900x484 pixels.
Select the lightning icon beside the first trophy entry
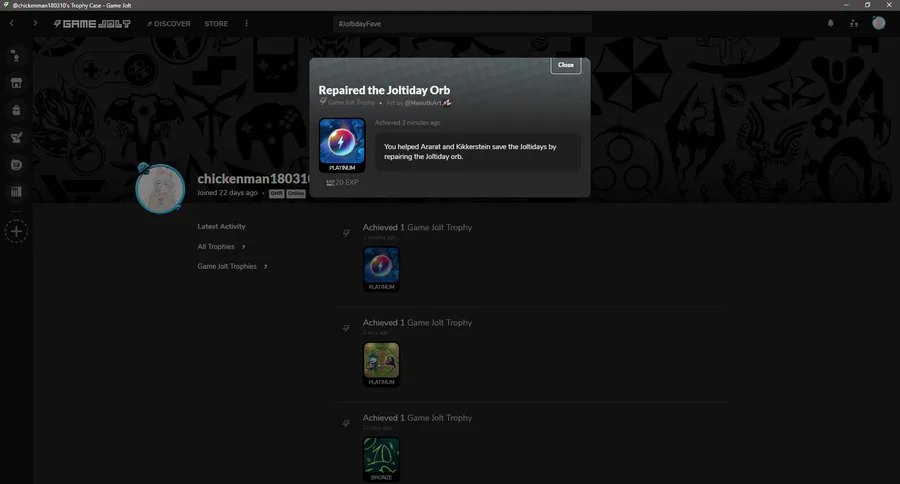click(x=346, y=233)
